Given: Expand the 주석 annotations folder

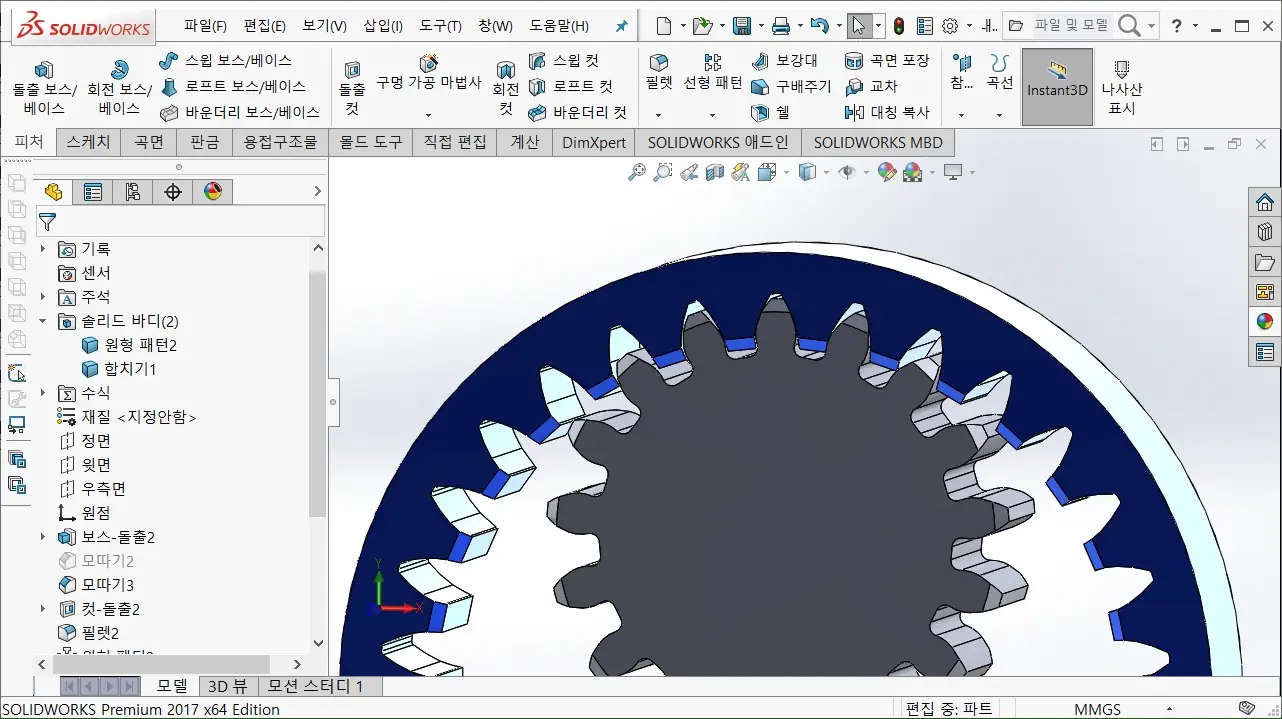Looking at the screenshot, I should [43, 297].
